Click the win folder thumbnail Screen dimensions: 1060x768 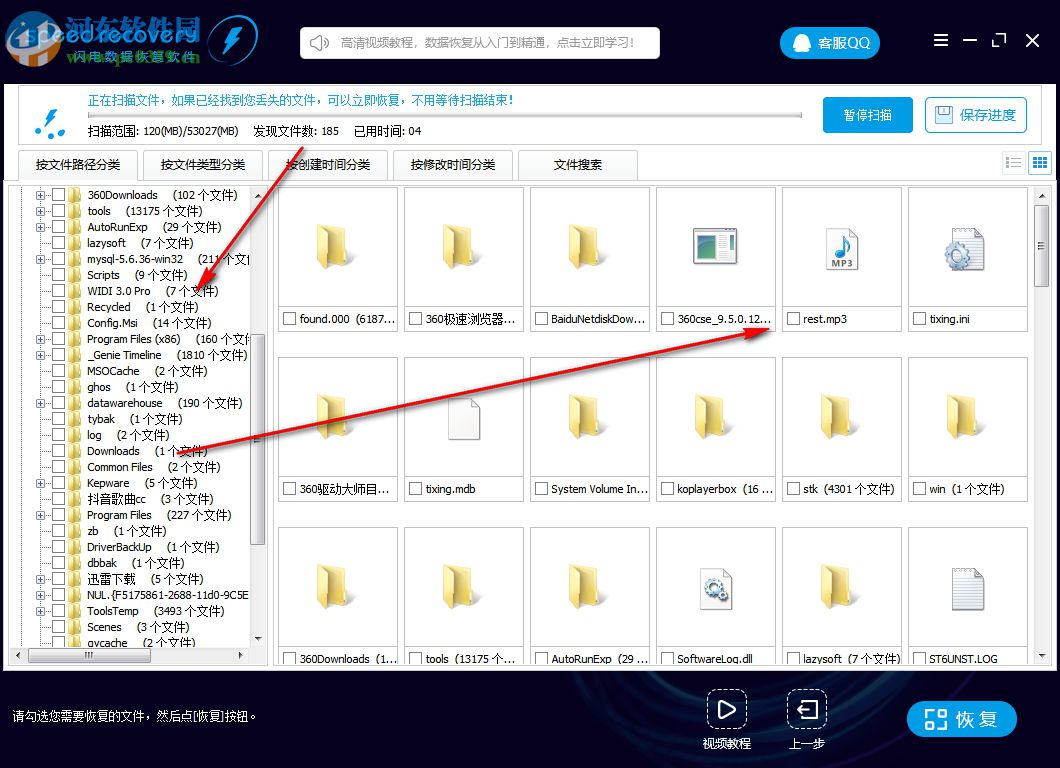pyautogui.click(x=963, y=417)
